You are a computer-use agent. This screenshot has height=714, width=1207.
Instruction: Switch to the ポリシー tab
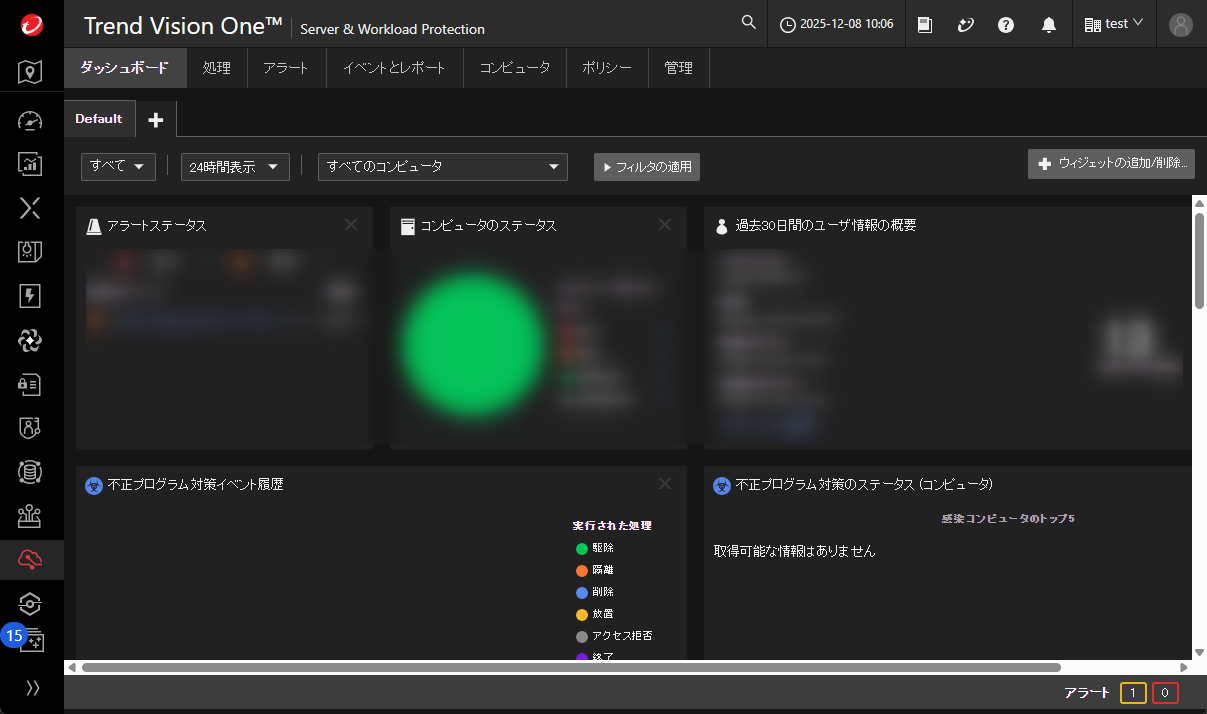click(608, 68)
